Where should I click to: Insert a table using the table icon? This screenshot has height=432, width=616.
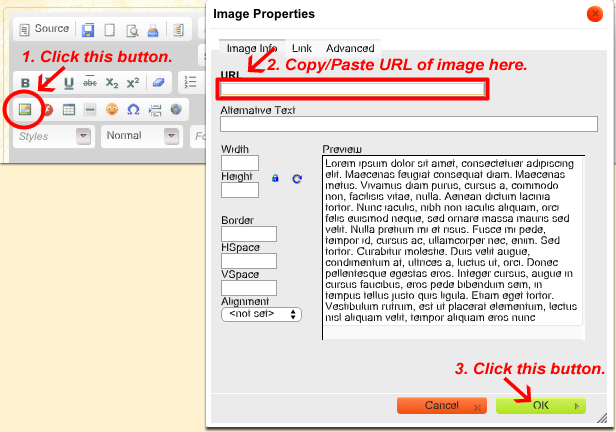coord(69,109)
